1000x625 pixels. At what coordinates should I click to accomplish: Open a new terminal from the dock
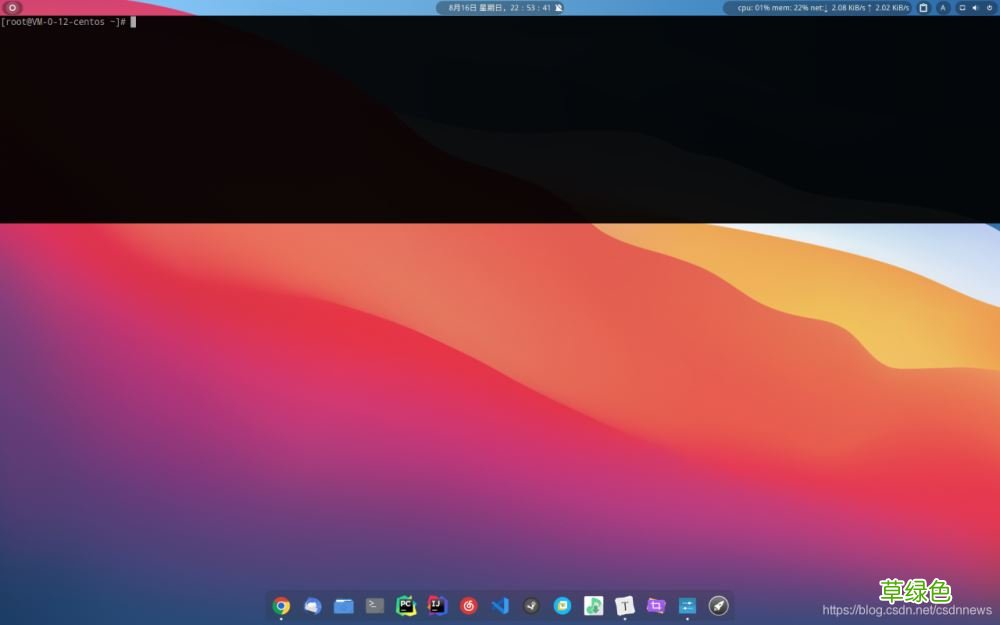[x=374, y=605]
